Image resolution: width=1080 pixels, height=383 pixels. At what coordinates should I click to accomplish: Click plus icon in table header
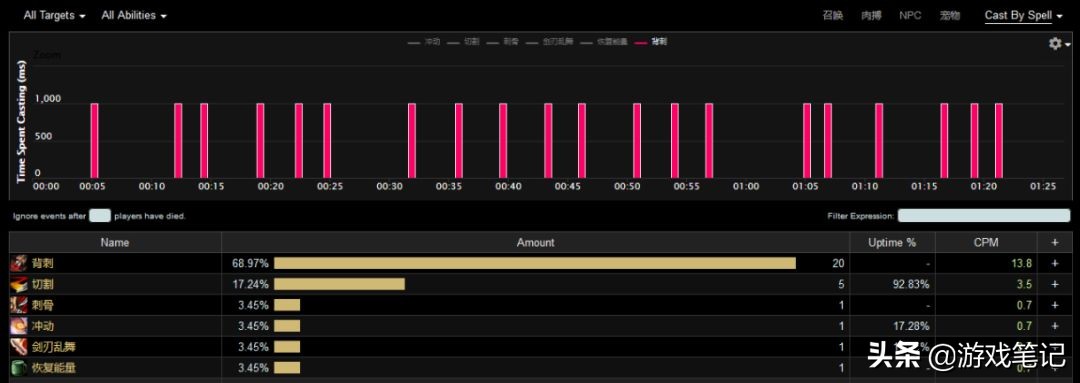point(1054,242)
